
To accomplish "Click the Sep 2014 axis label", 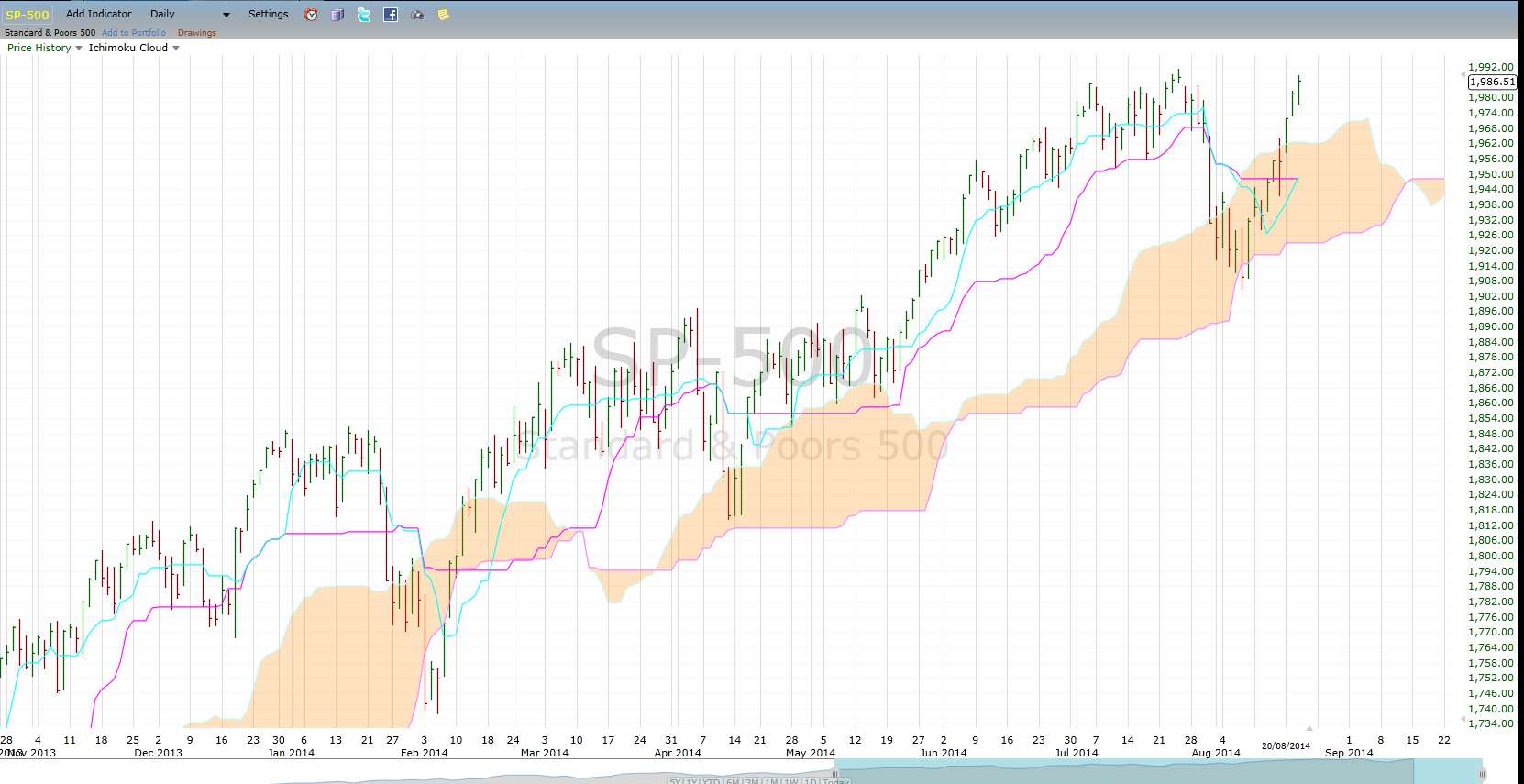I will (x=1349, y=753).
